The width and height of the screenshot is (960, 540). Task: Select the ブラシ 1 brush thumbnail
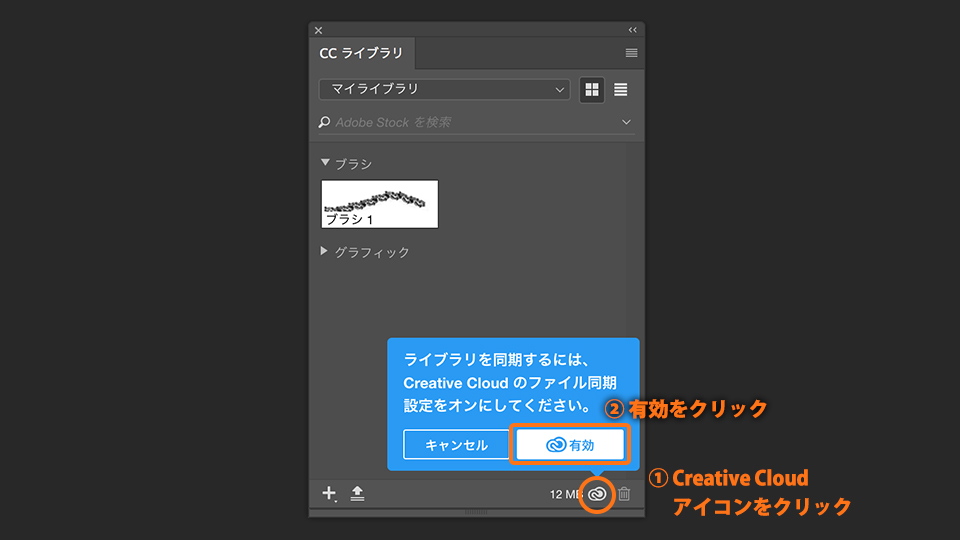tap(380, 204)
